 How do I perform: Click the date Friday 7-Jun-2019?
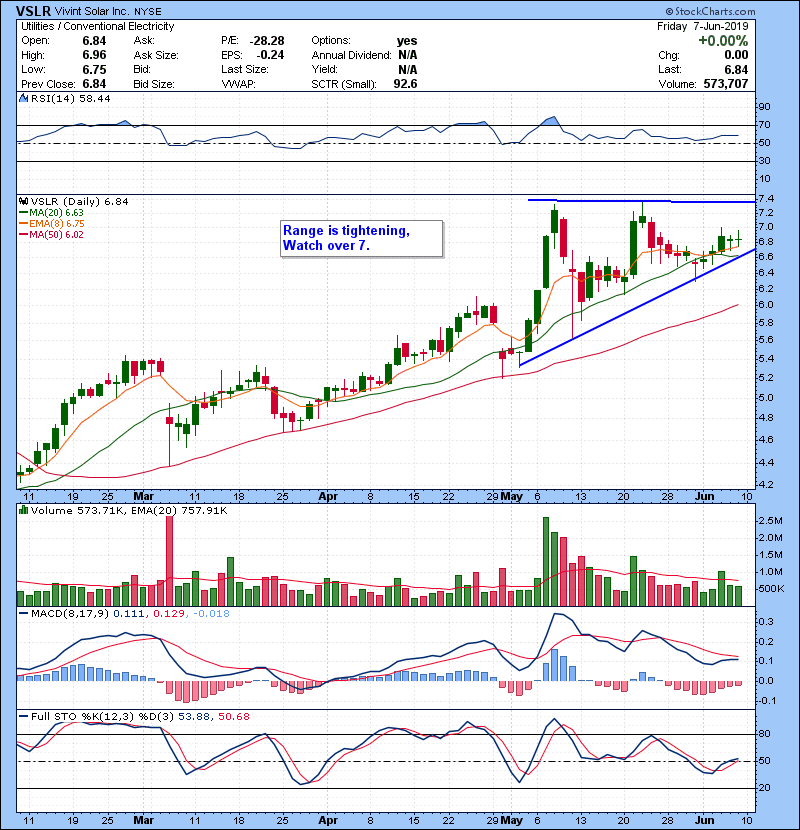tap(703, 26)
